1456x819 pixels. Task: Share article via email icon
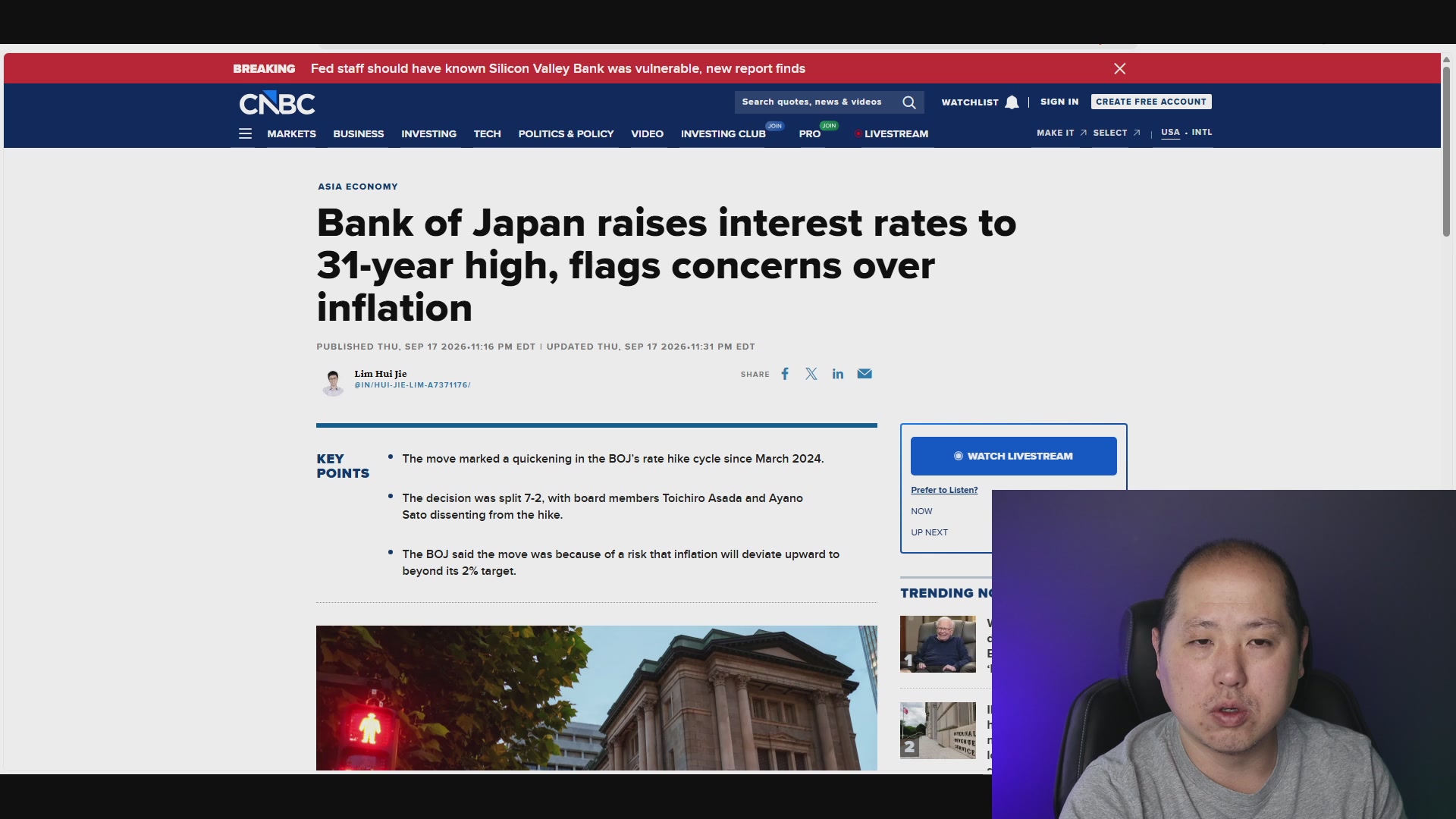864,374
